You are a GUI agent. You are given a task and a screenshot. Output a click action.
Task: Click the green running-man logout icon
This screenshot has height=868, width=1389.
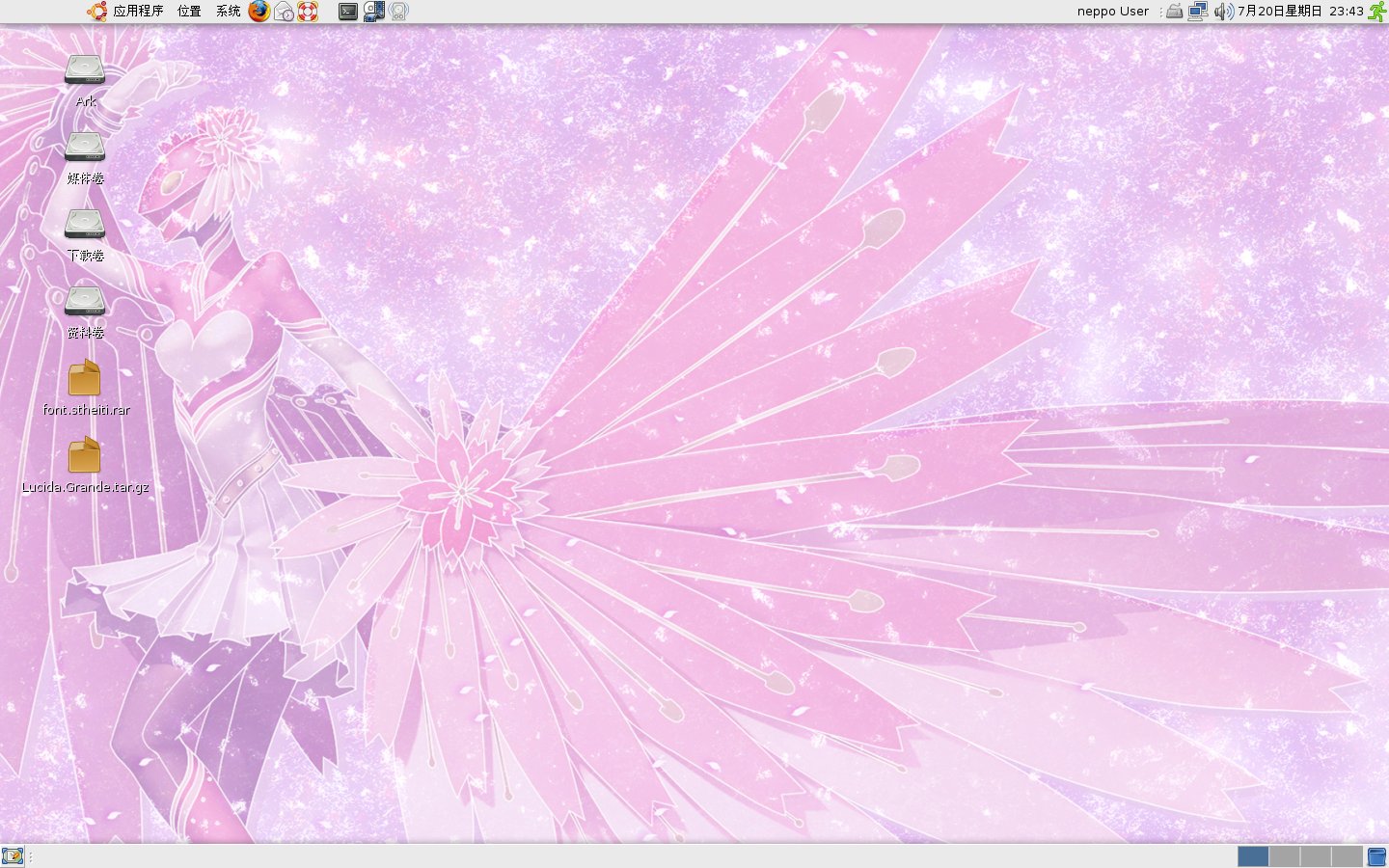coord(1377,12)
